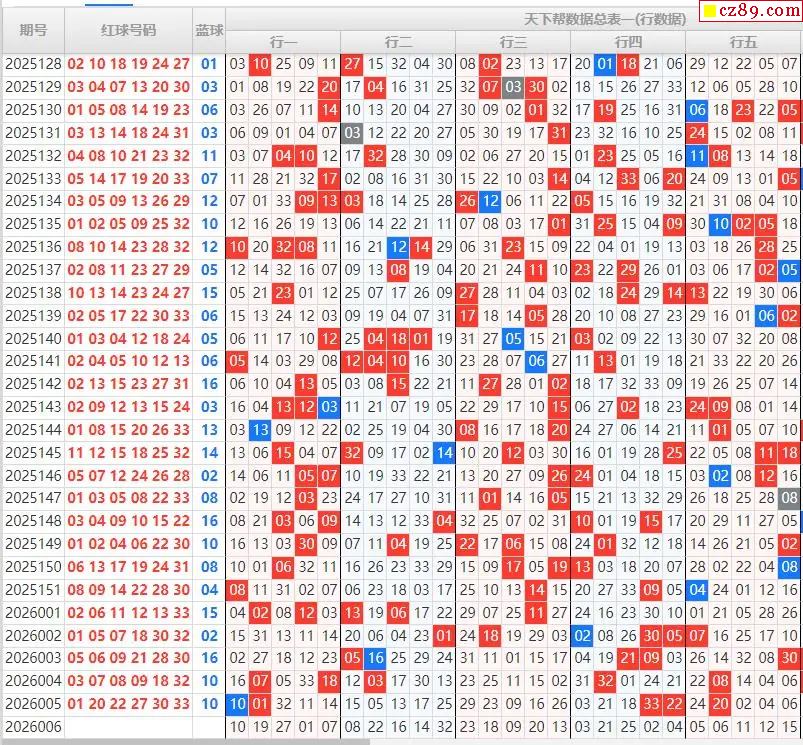Viewport: 803px width, 745px height.
Task: Select issue number 2026001
Action: coord(33,613)
